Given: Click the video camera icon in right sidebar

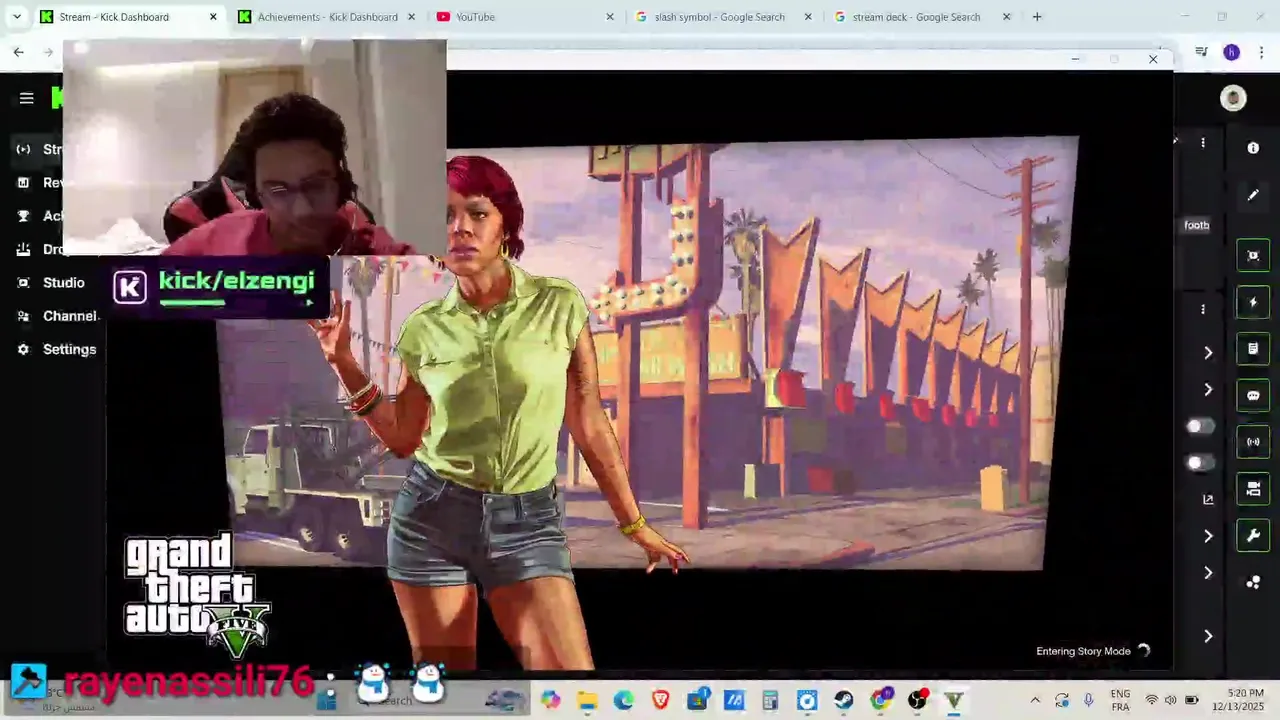Looking at the screenshot, I should coord(1253,489).
